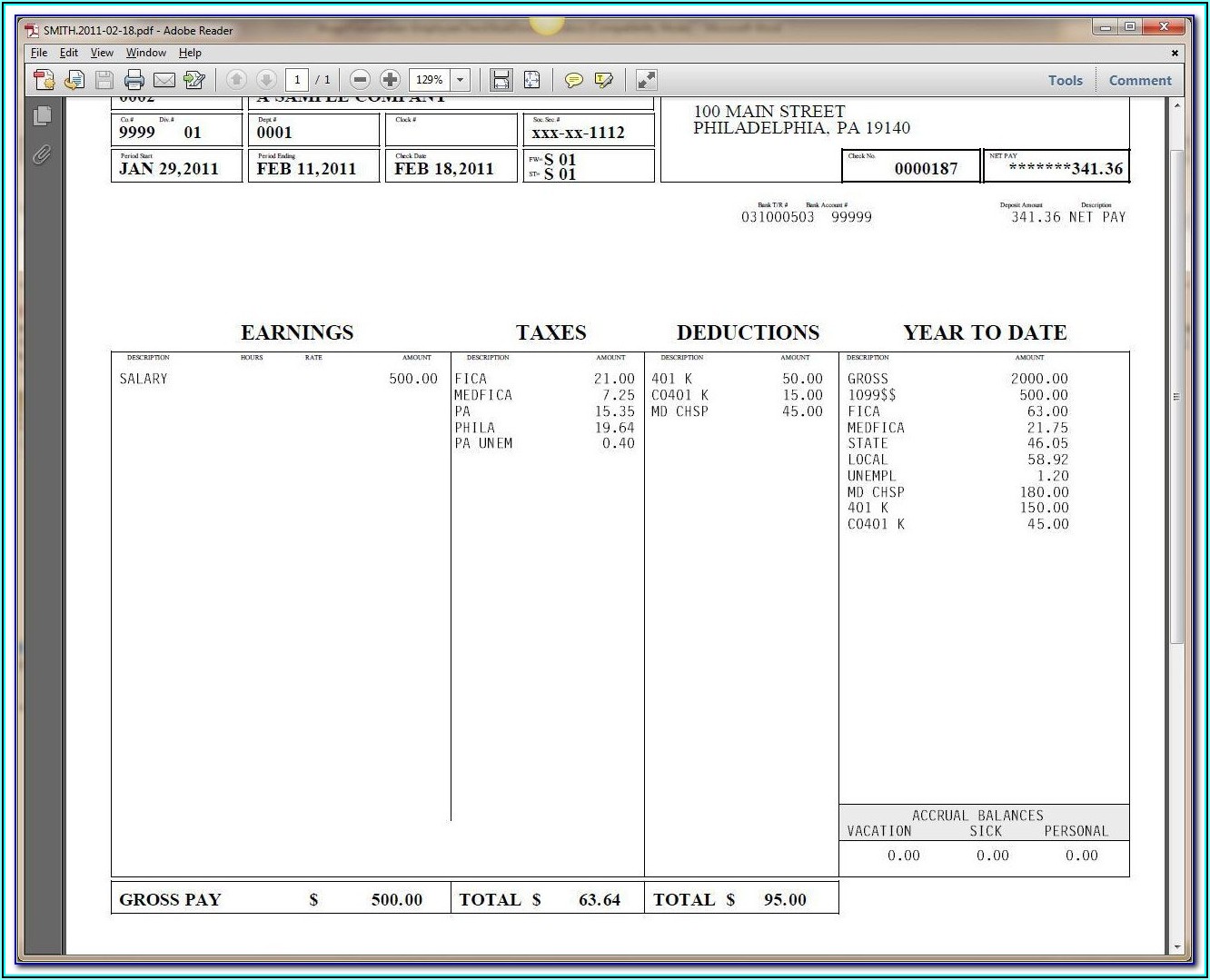This screenshot has width=1210, height=980.
Task: Click the page number input field
Action: (297, 80)
